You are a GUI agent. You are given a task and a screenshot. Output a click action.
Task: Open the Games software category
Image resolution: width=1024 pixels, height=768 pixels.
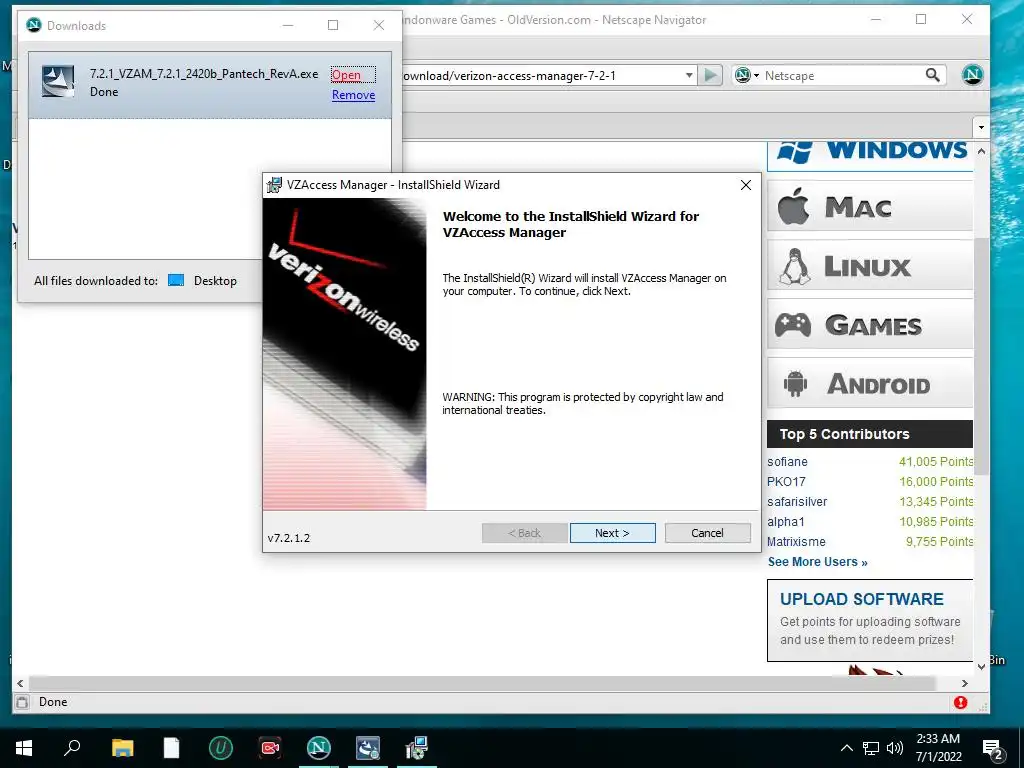[x=870, y=325]
